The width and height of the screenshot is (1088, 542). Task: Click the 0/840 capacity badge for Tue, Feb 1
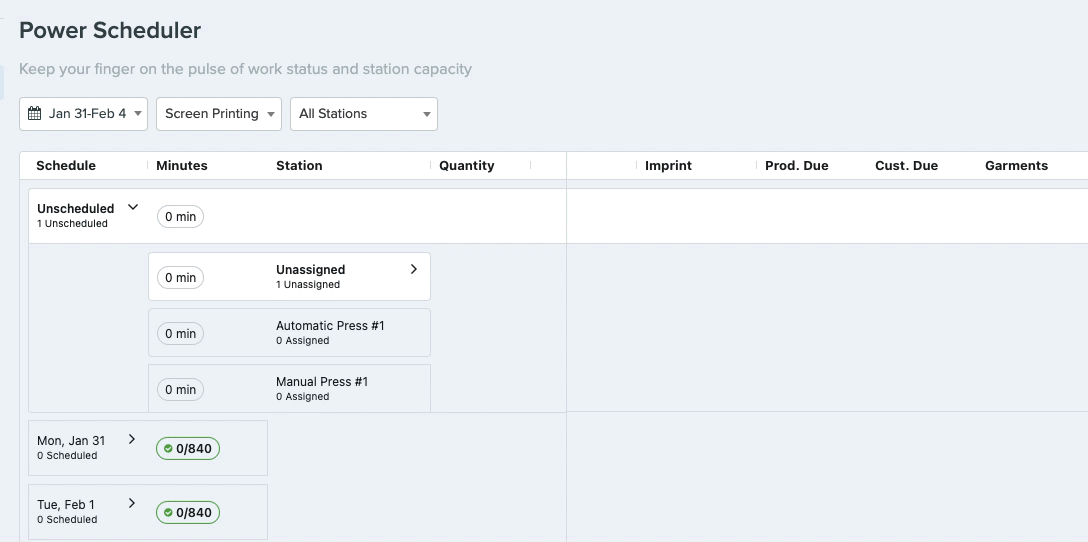tap(188, 513)
